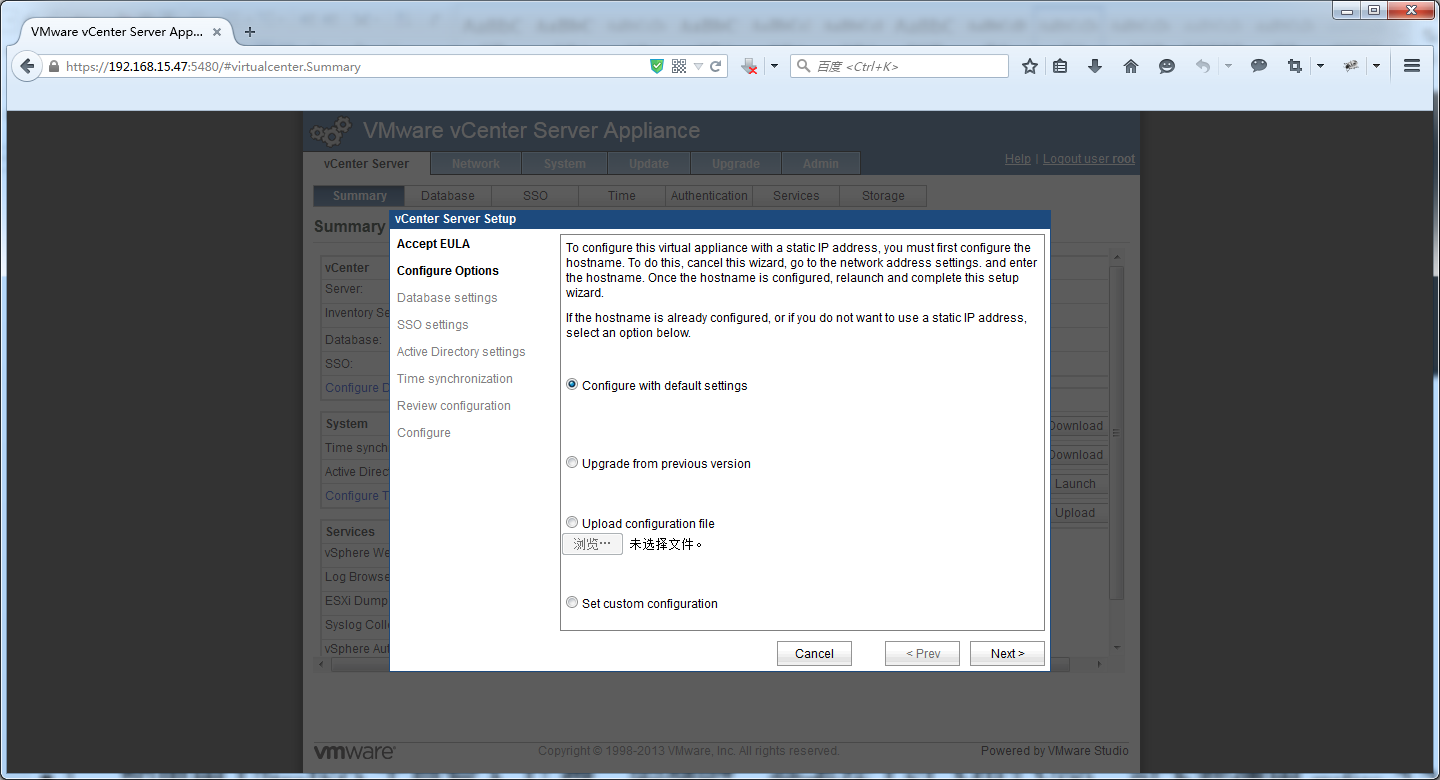Open the Update tab
The width and height of the screenshot is (1440, 780).
[x=649, y=164]
